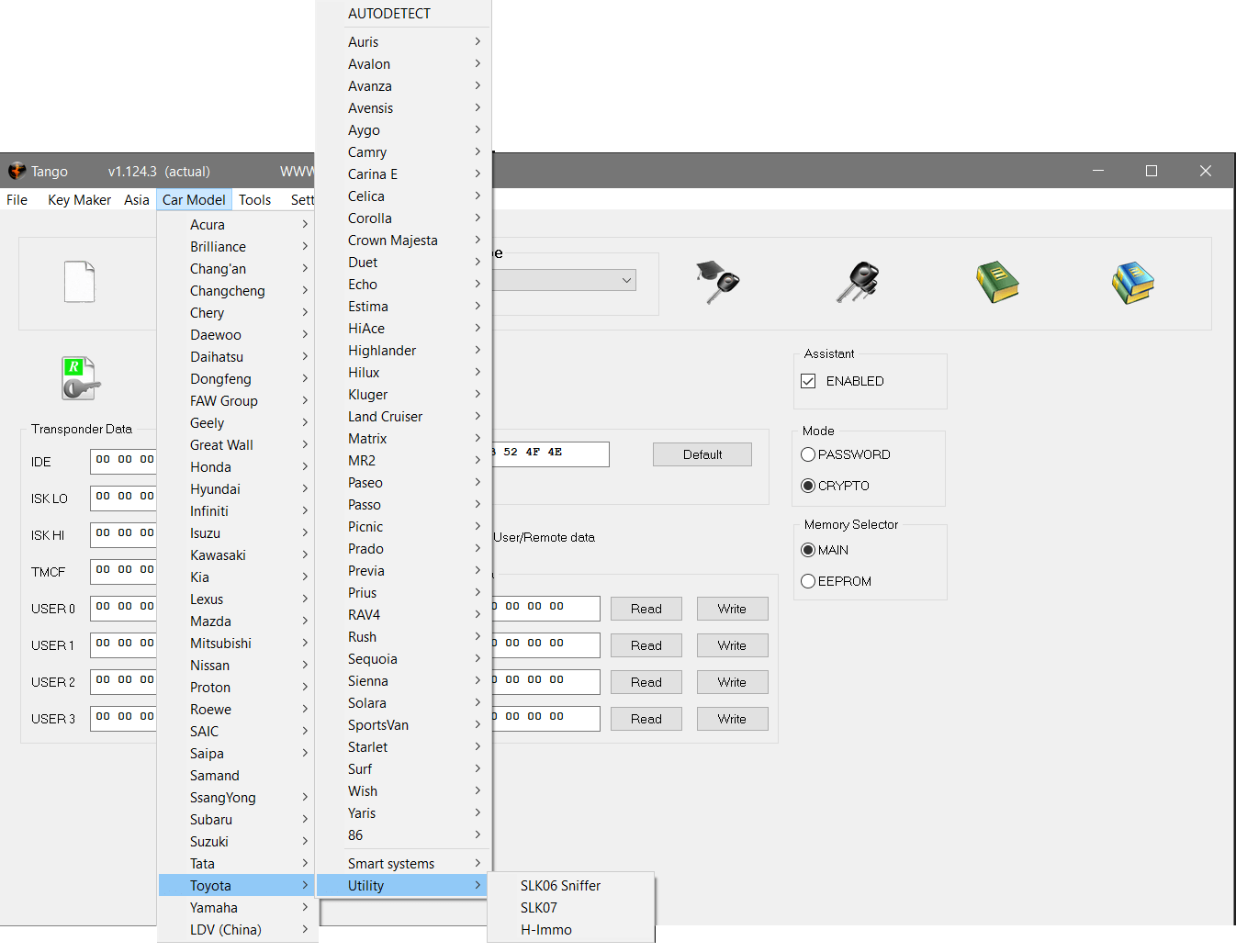This screenshot has width=1236, height=952.
Task: Open the stacked blue books icon
Action: (x=1132, y=282)
